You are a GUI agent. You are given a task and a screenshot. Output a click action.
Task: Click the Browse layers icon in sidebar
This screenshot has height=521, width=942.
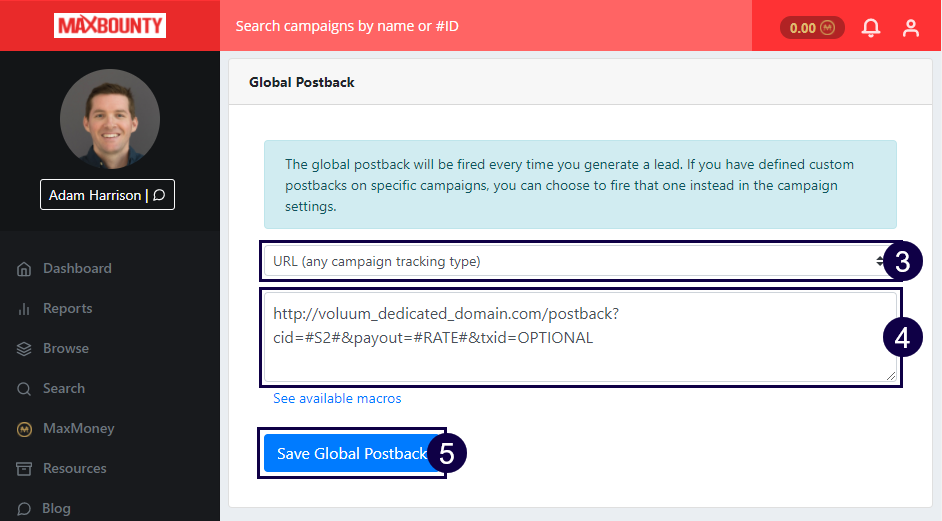(x=24, y=349)
